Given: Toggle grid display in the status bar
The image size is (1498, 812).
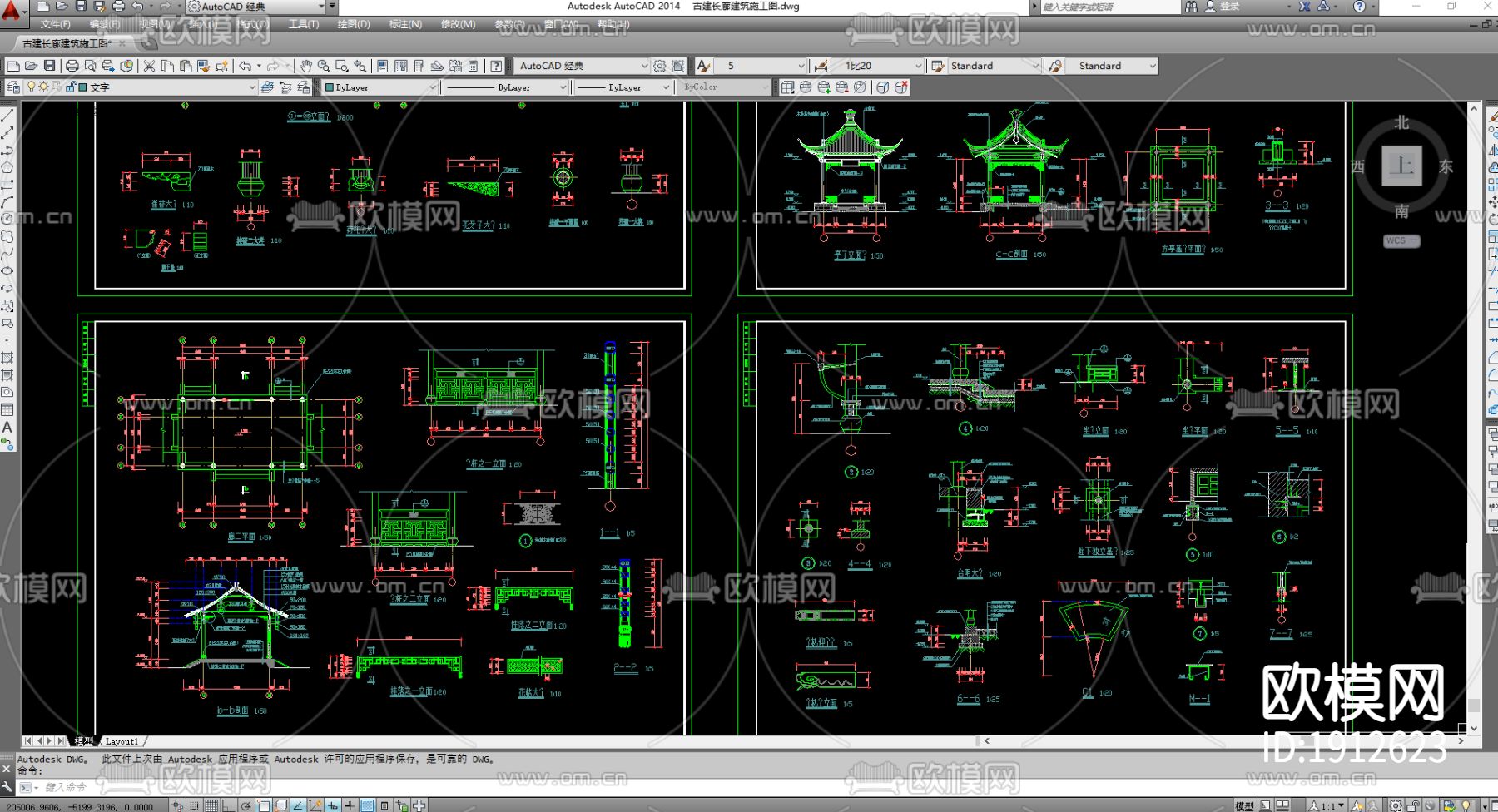Looking at the screenshot, I should pyautogui.click(x=211, y=805).
